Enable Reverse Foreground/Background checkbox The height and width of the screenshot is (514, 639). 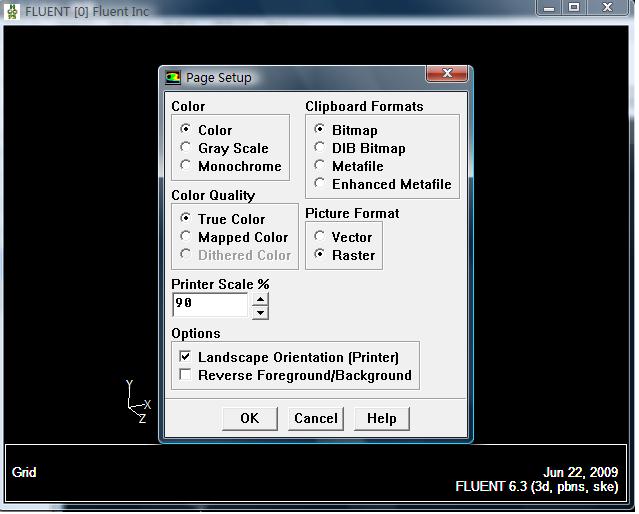point(185,375)
